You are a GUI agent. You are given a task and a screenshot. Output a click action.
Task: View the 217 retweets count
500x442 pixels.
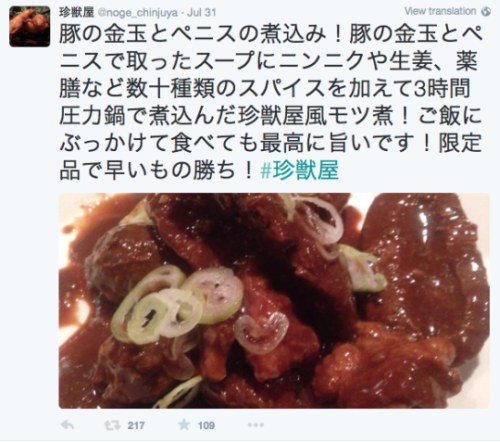tap(136, 426)
